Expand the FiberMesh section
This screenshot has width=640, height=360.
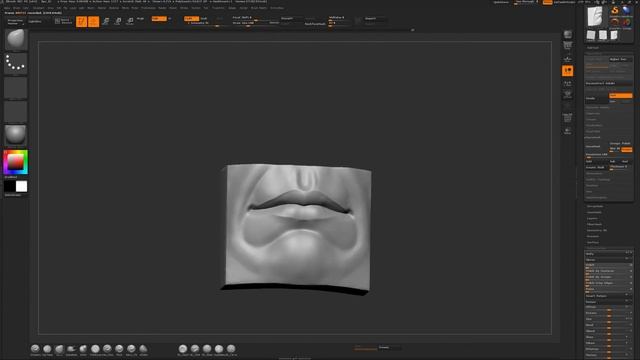tap(594, 224)
